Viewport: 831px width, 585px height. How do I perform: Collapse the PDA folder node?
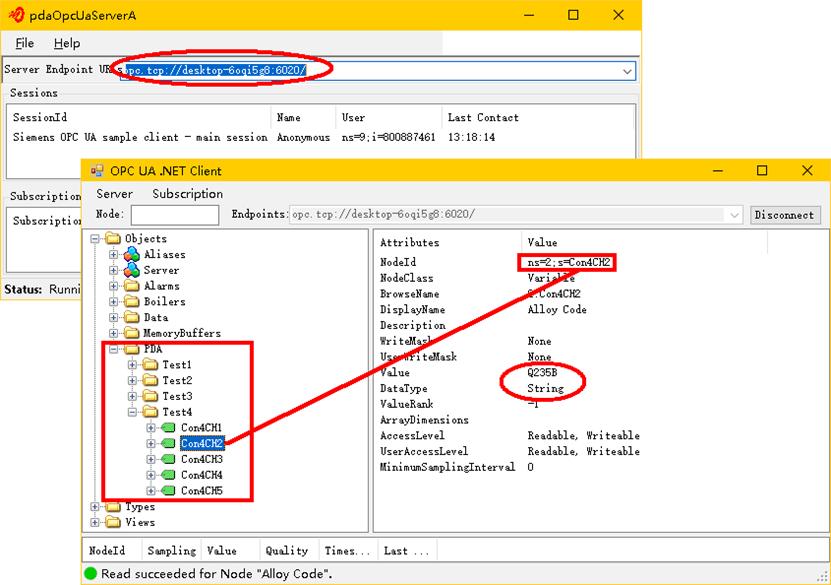pos(113,349)
